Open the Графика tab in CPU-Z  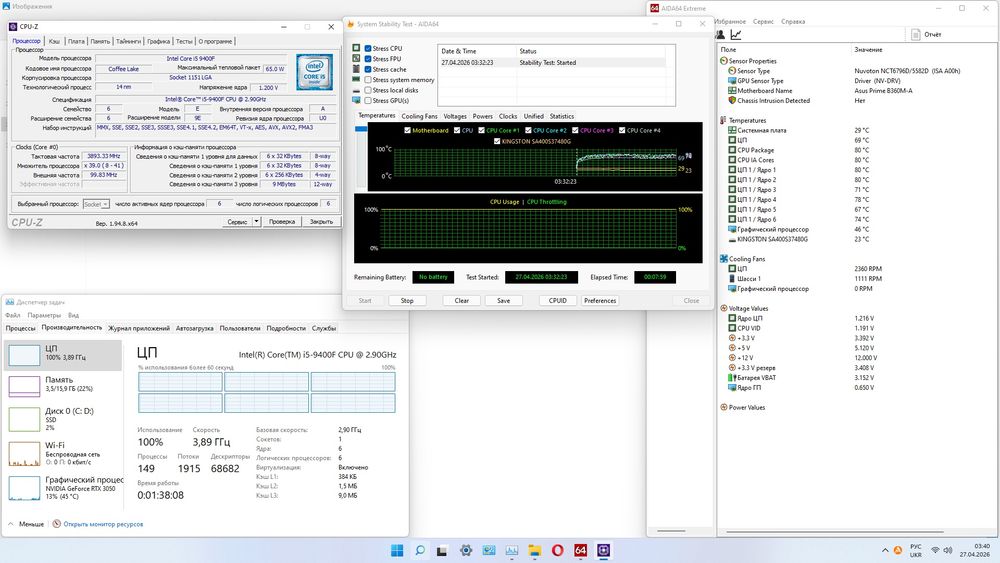pyautogui.click(x=158, y=41)
